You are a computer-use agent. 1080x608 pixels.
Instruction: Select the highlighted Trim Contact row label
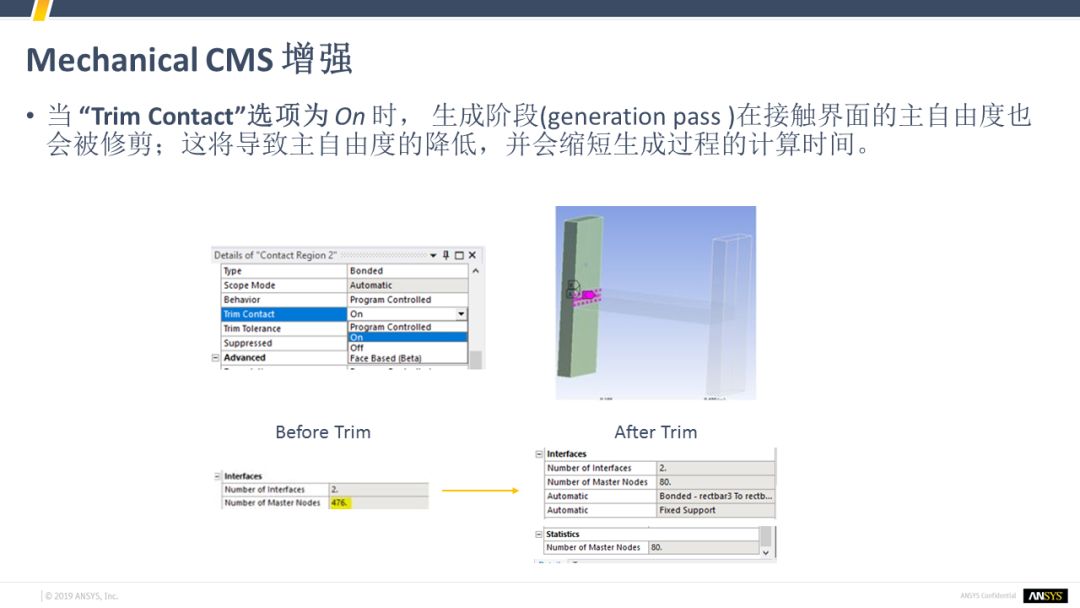(284, 314)
